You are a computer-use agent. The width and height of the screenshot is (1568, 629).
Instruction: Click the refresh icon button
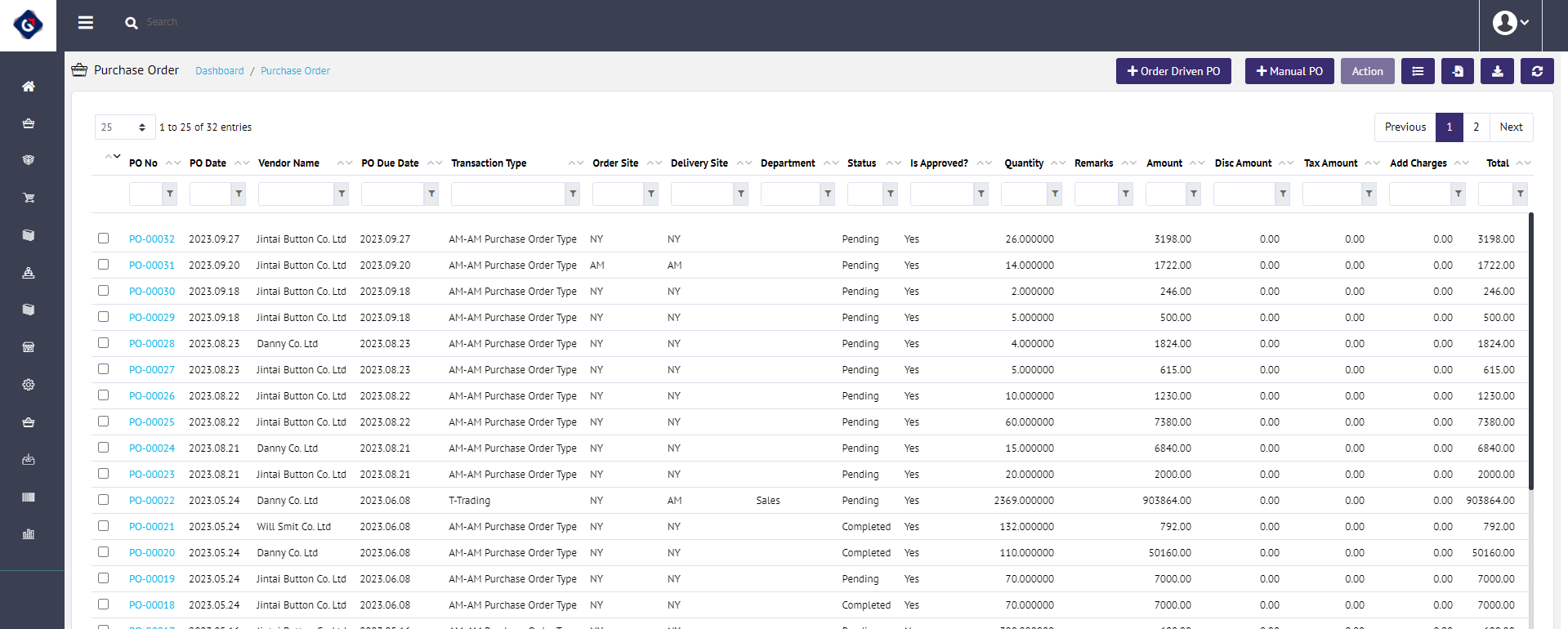pos(1537,71)
